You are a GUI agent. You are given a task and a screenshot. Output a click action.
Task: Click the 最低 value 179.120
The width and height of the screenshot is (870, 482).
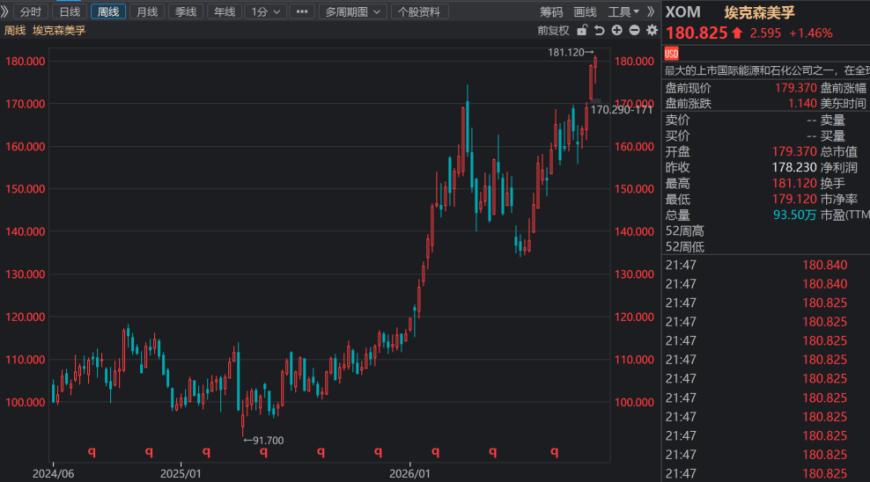pos(794,199)
